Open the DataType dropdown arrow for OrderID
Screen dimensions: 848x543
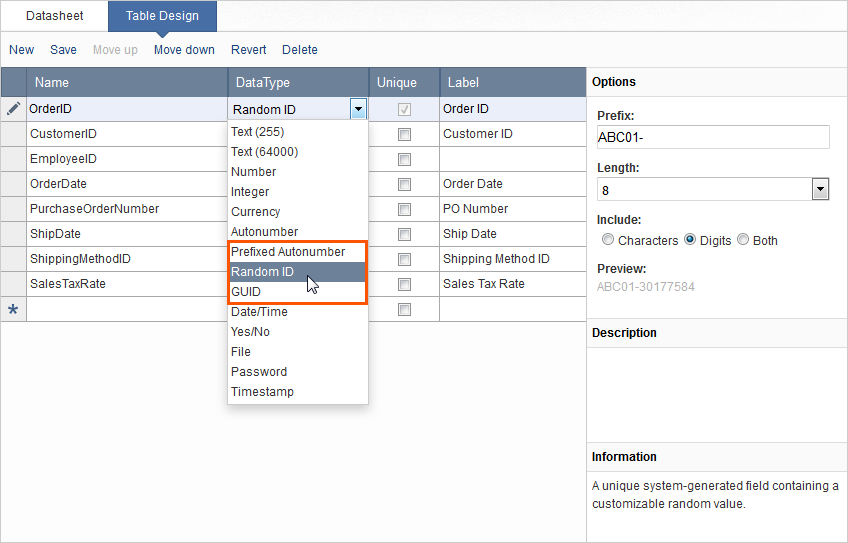click(x=358, y=109)
